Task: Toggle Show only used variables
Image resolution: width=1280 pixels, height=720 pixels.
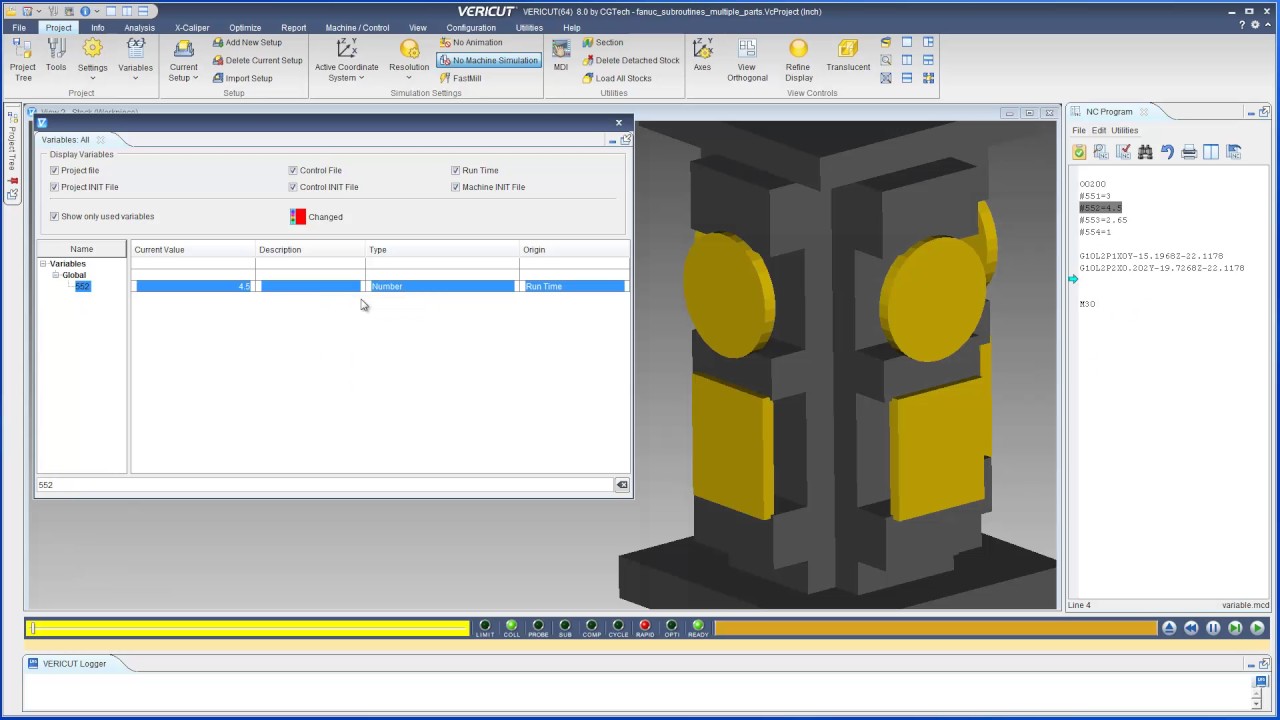Action: pos(55,216)
